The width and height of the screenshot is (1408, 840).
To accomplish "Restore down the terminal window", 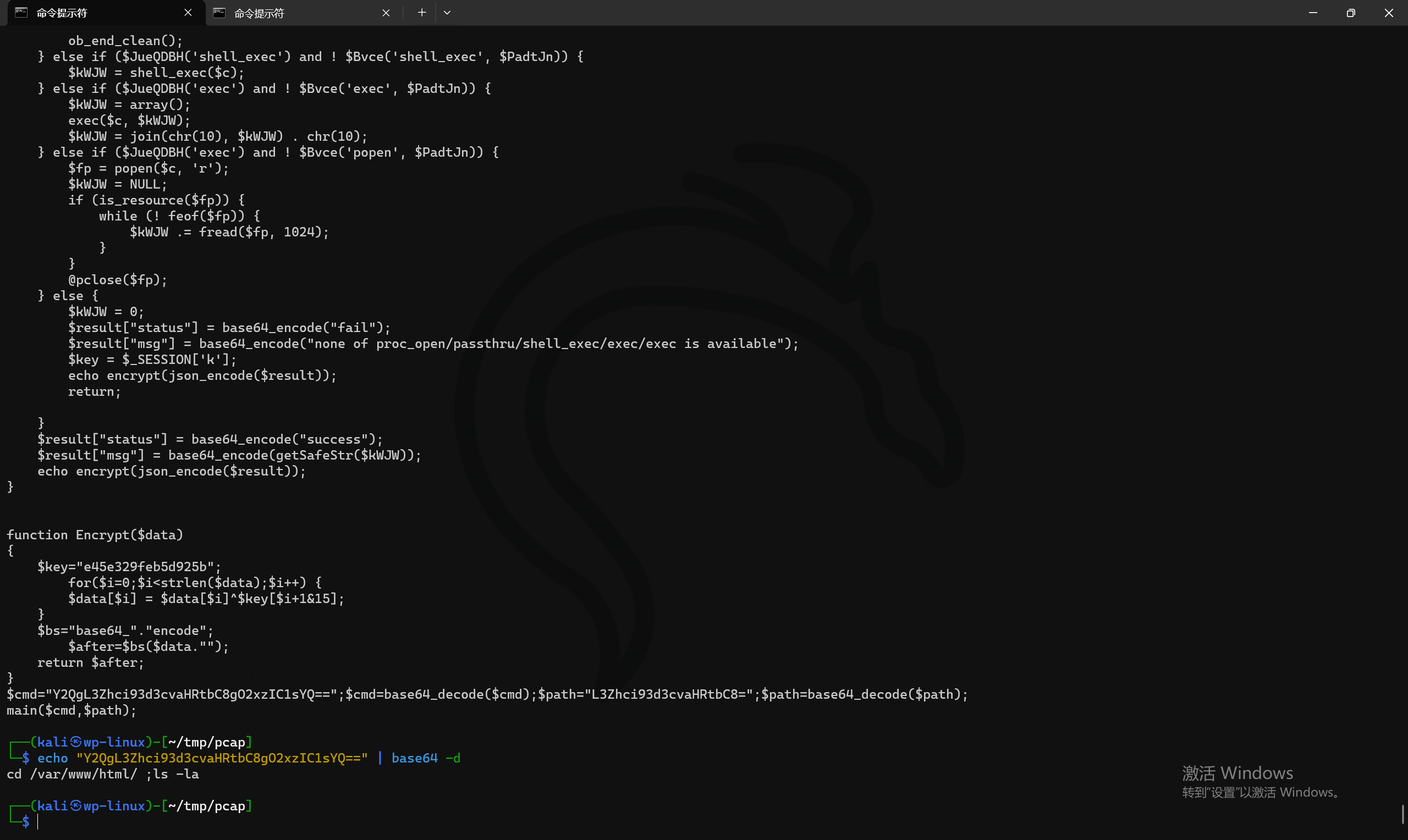I will (x=1351, y=13).
